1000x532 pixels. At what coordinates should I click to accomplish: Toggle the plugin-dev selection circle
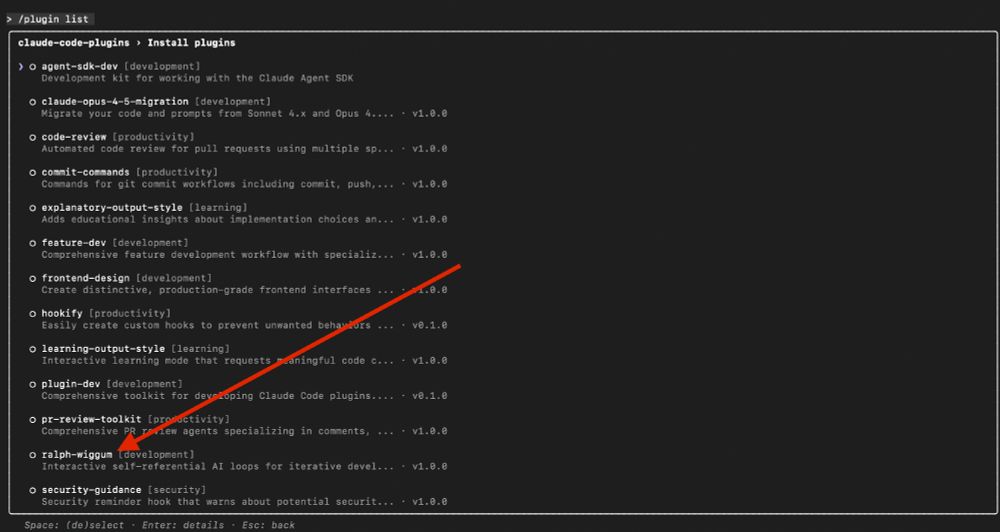tap(33, 384)
